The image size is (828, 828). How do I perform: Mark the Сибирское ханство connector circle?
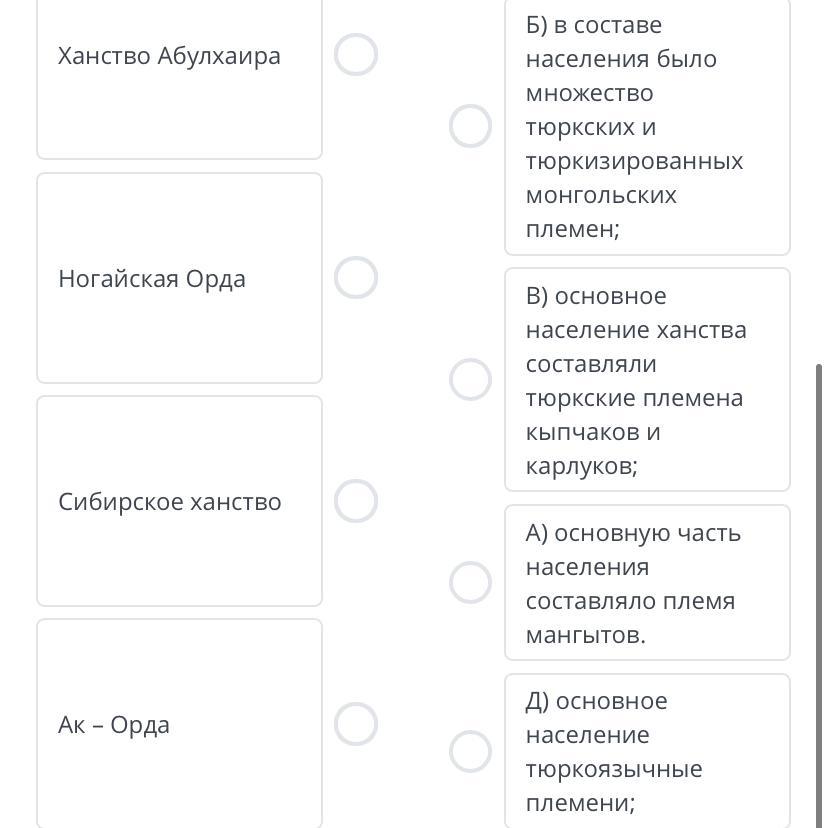click(x=356, y=501)
